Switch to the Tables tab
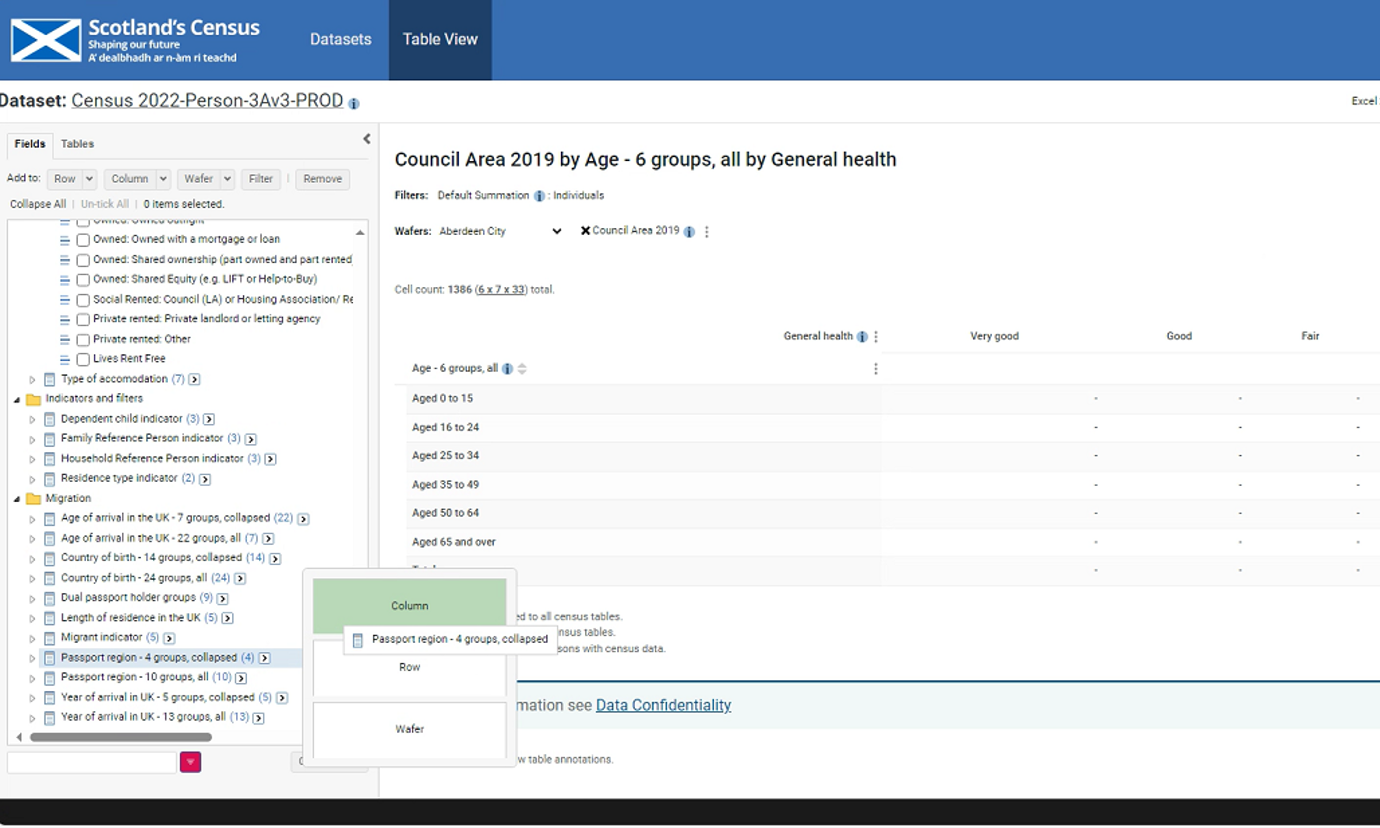Image resolution: width=1380 pixels, height=828 pixels. (x=77, y=144)
